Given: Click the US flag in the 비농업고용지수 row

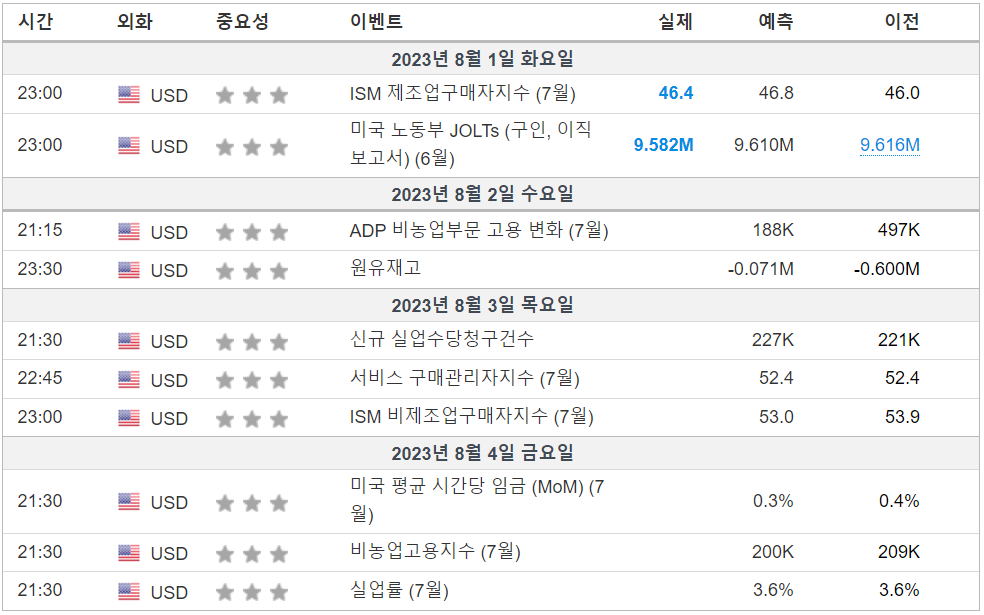Looking at the screenshot, I should tap(129, 553).
